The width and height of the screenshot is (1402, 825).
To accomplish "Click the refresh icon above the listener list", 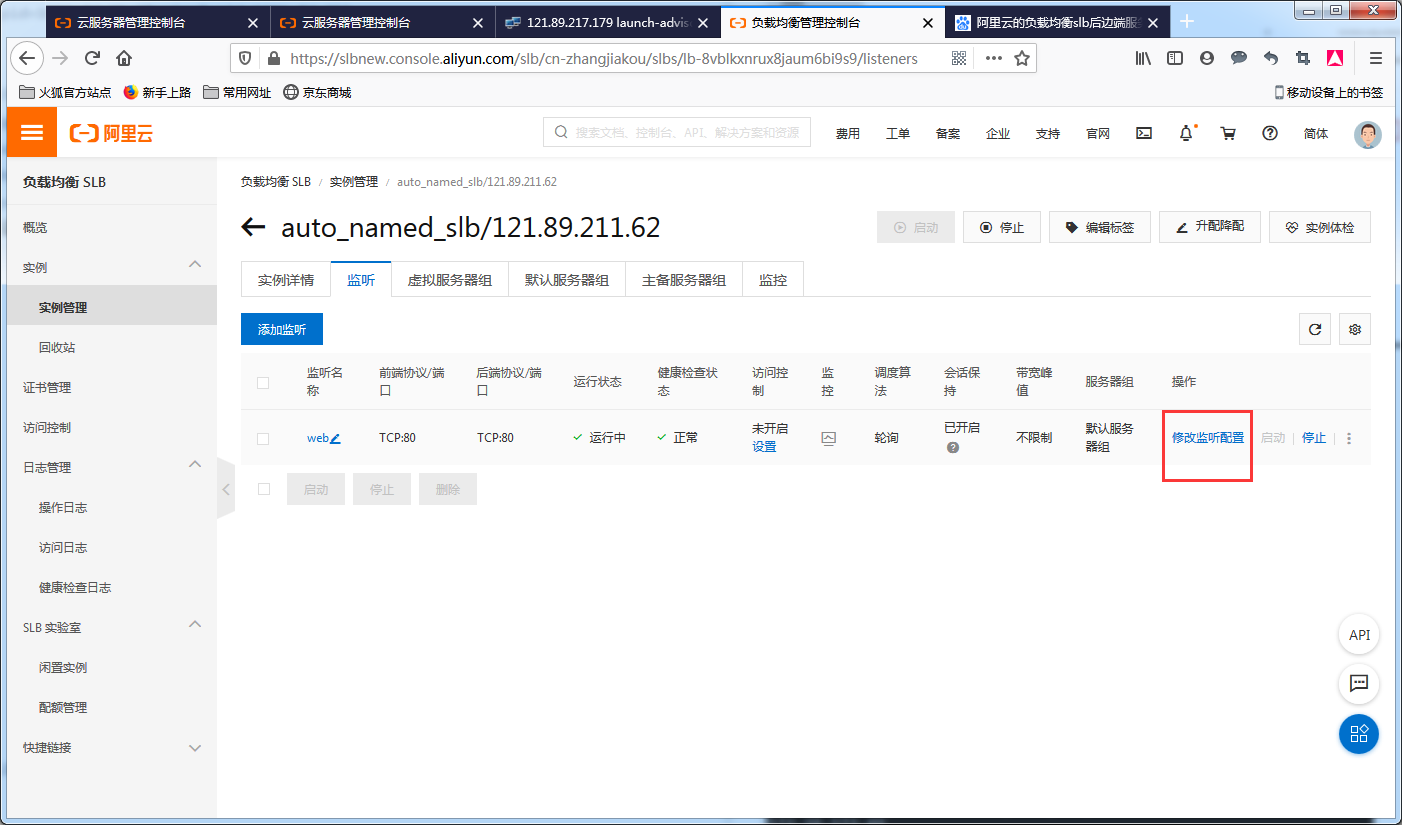I will click(x=1314, y=328).
